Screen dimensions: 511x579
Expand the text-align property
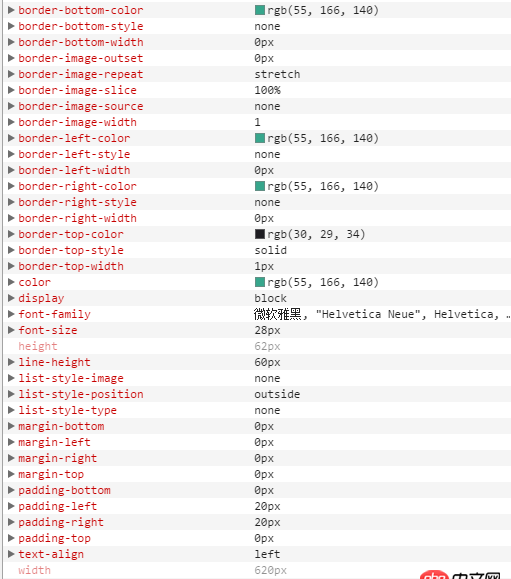coord(11,554)
